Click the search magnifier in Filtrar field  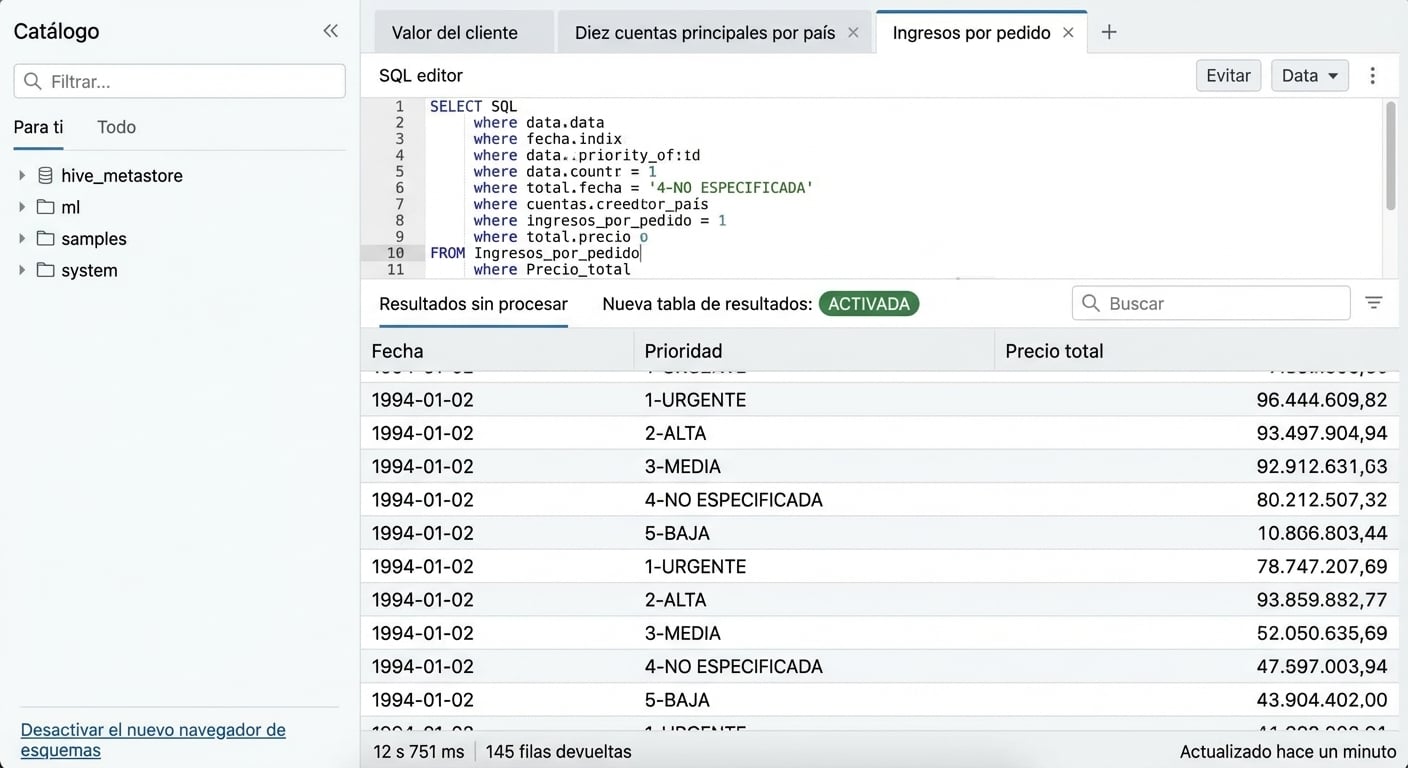point(33,81)
